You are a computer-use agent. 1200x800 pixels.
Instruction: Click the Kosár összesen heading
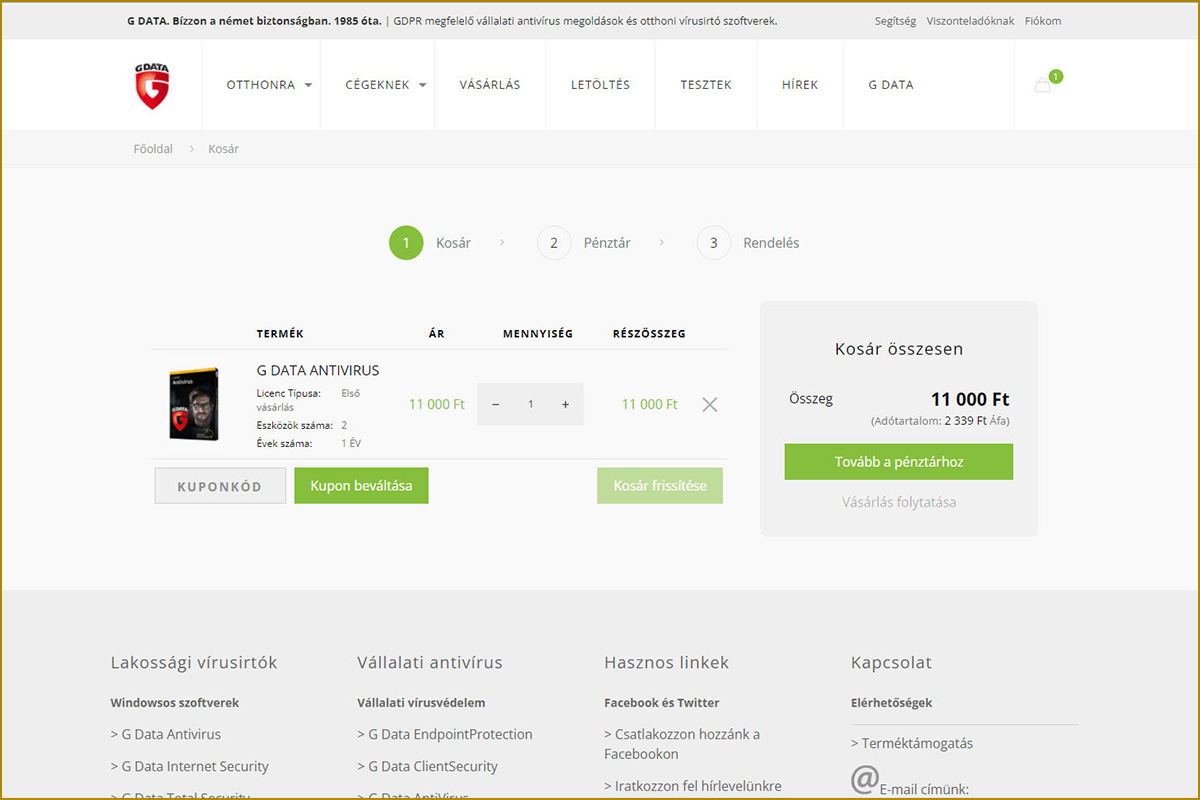click(899, 349)
